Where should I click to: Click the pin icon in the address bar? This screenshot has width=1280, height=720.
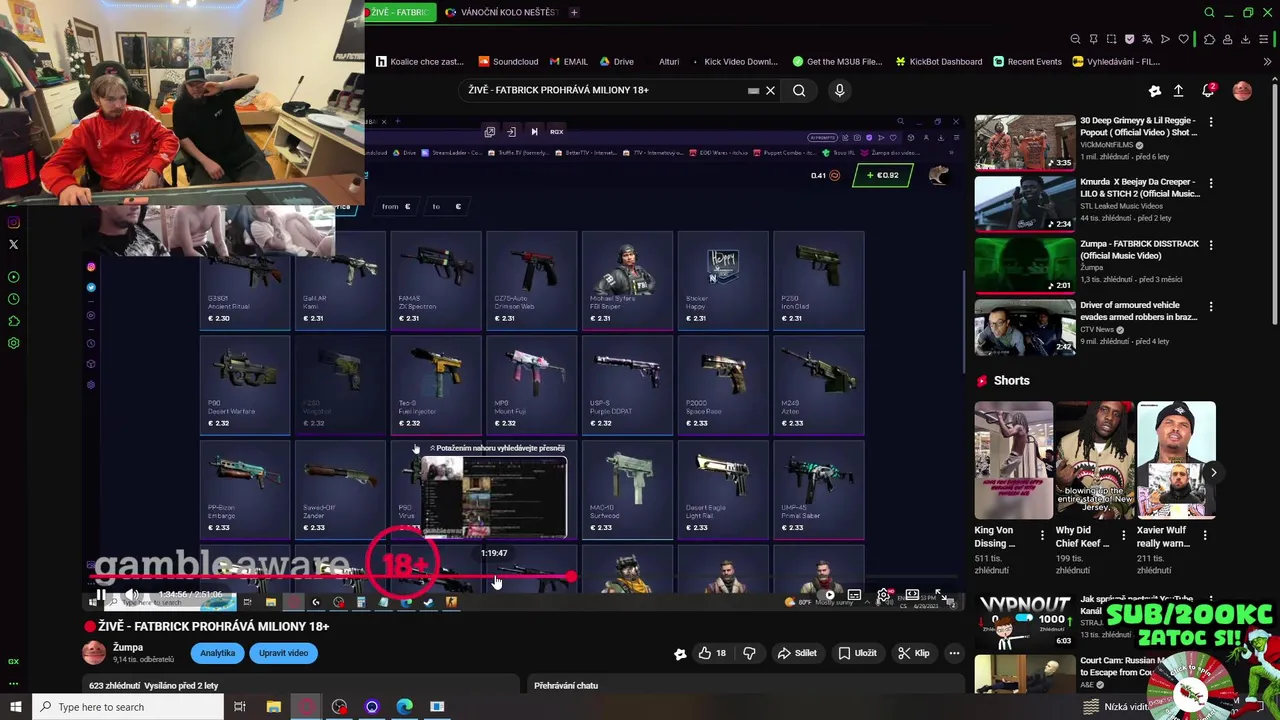pos(1094,39)
